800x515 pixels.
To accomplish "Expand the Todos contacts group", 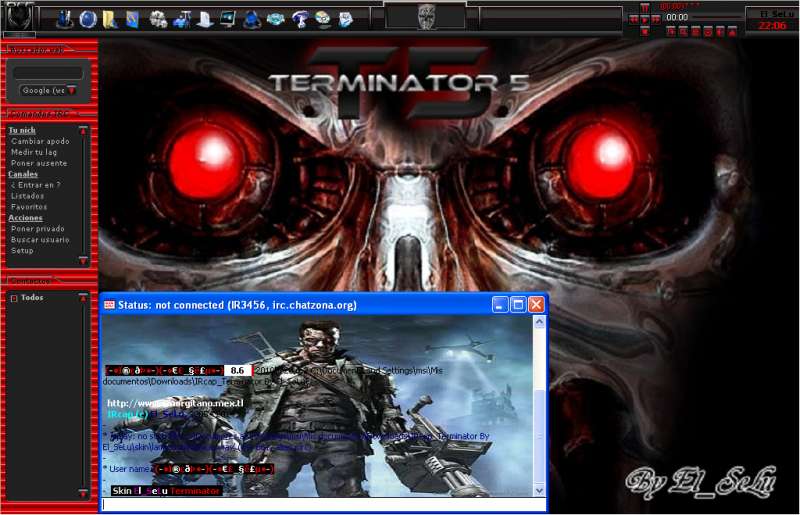I will coord(14,298).
